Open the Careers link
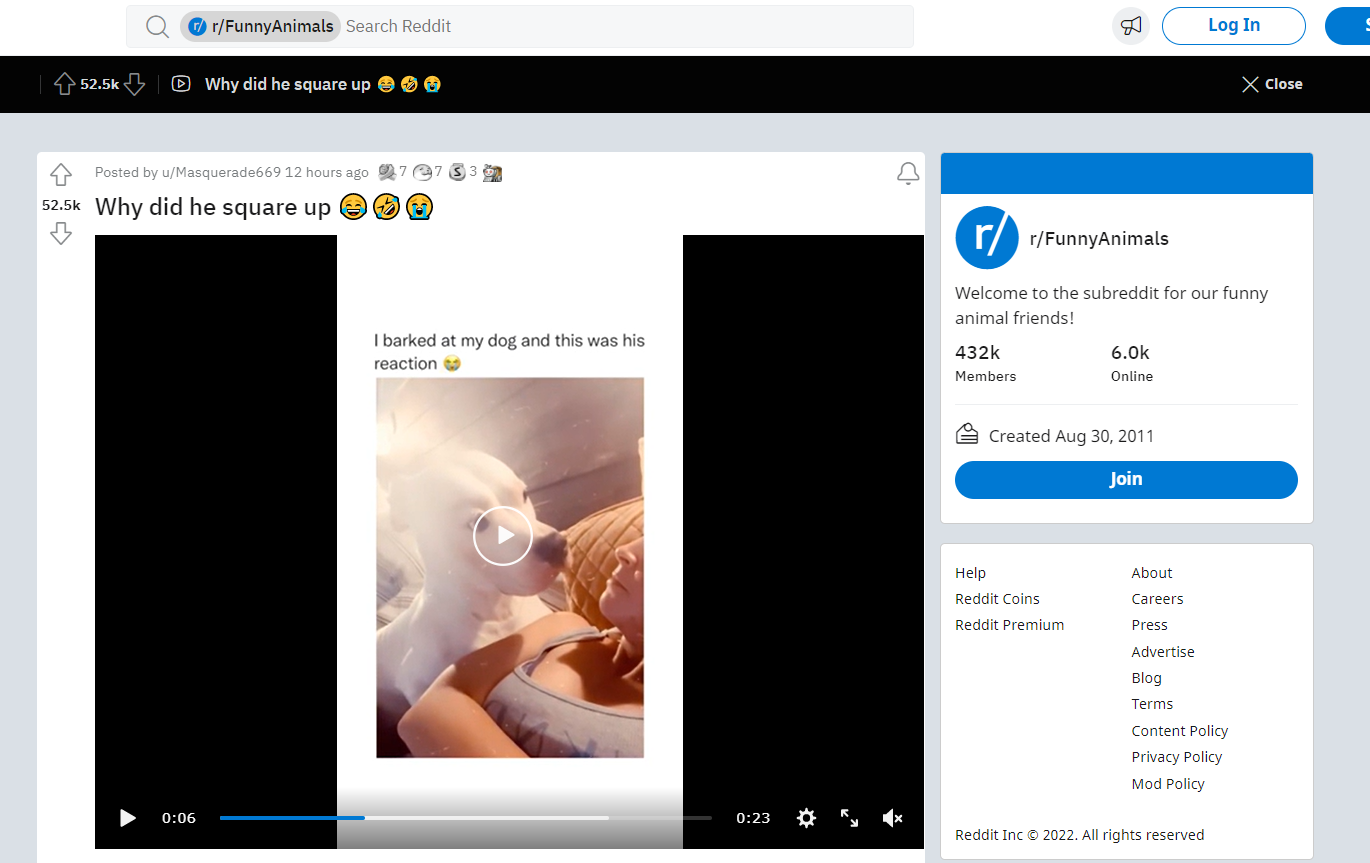 click(1157, 599)
